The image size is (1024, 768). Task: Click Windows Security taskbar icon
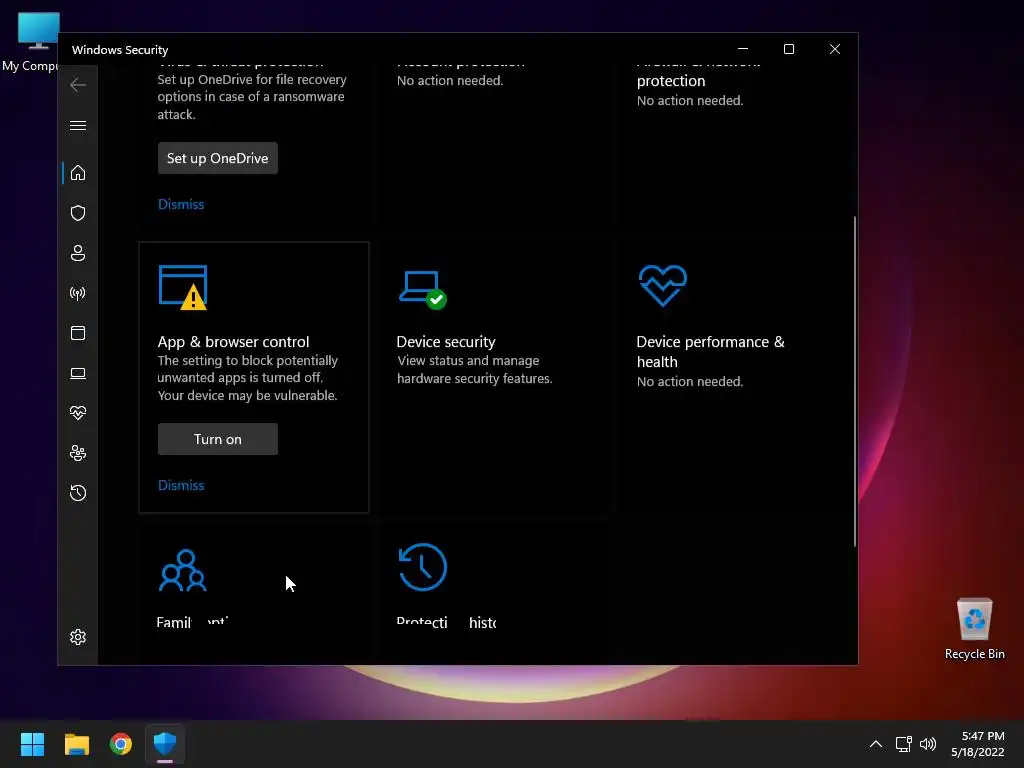pyautogui.click(x=165, y=744)
